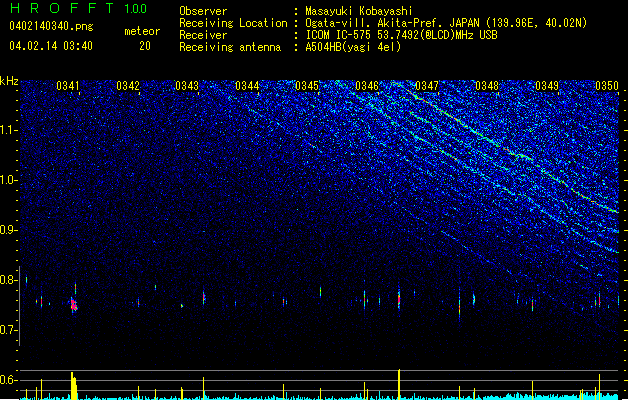Click the 1.1 kHz axis label
Screen dimensions: 629x400
(8, 130)
